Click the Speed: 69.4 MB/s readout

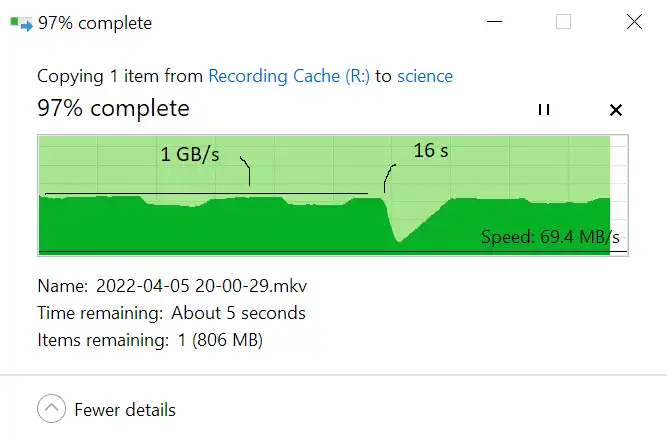tap(550, 237)
